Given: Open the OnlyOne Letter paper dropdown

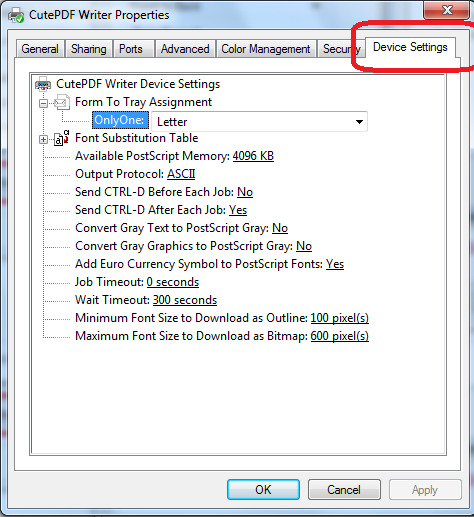Looking at the screenshot, I should click(259, 122).
